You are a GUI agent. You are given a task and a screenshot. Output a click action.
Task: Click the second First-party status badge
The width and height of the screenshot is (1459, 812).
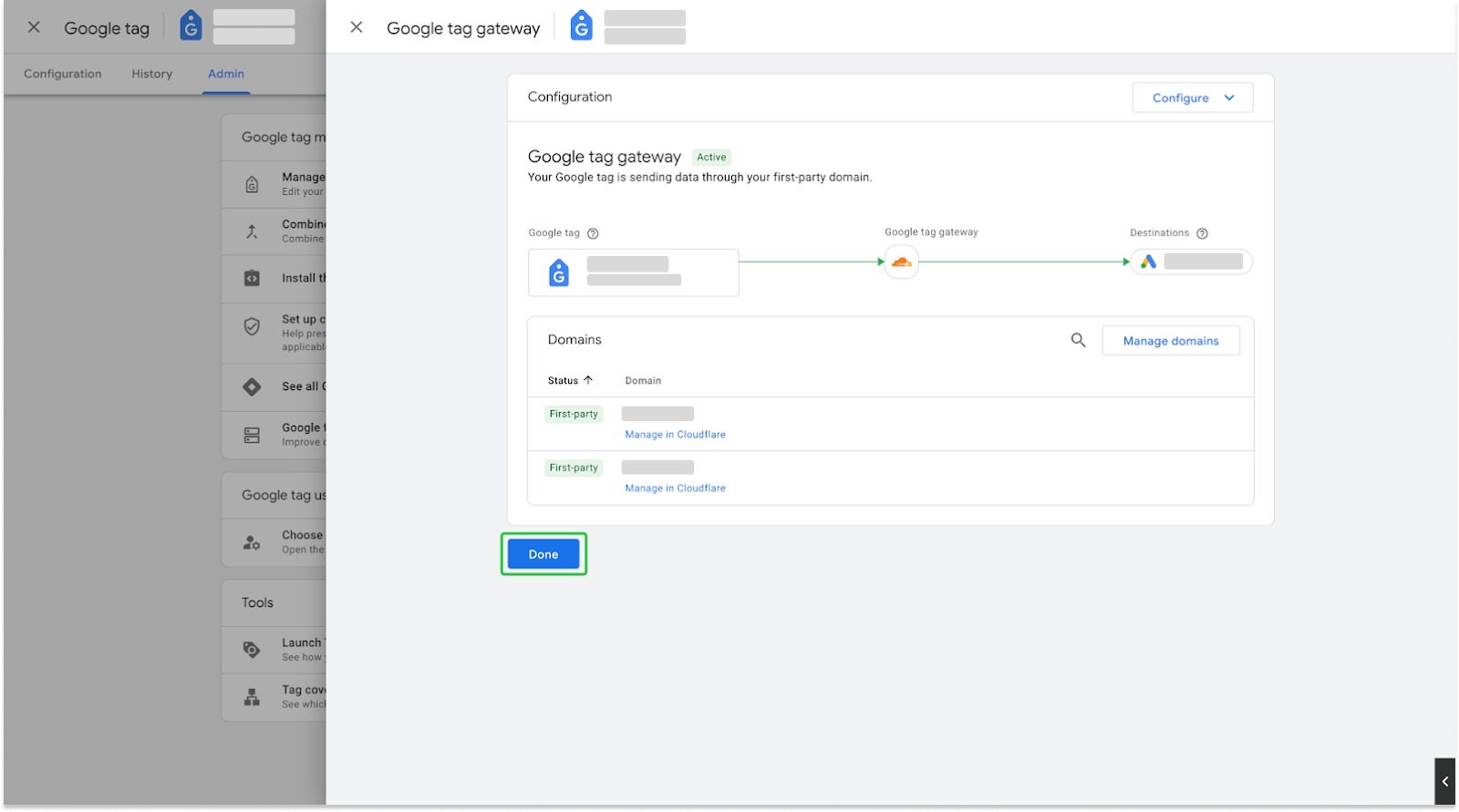pos(574,468)
